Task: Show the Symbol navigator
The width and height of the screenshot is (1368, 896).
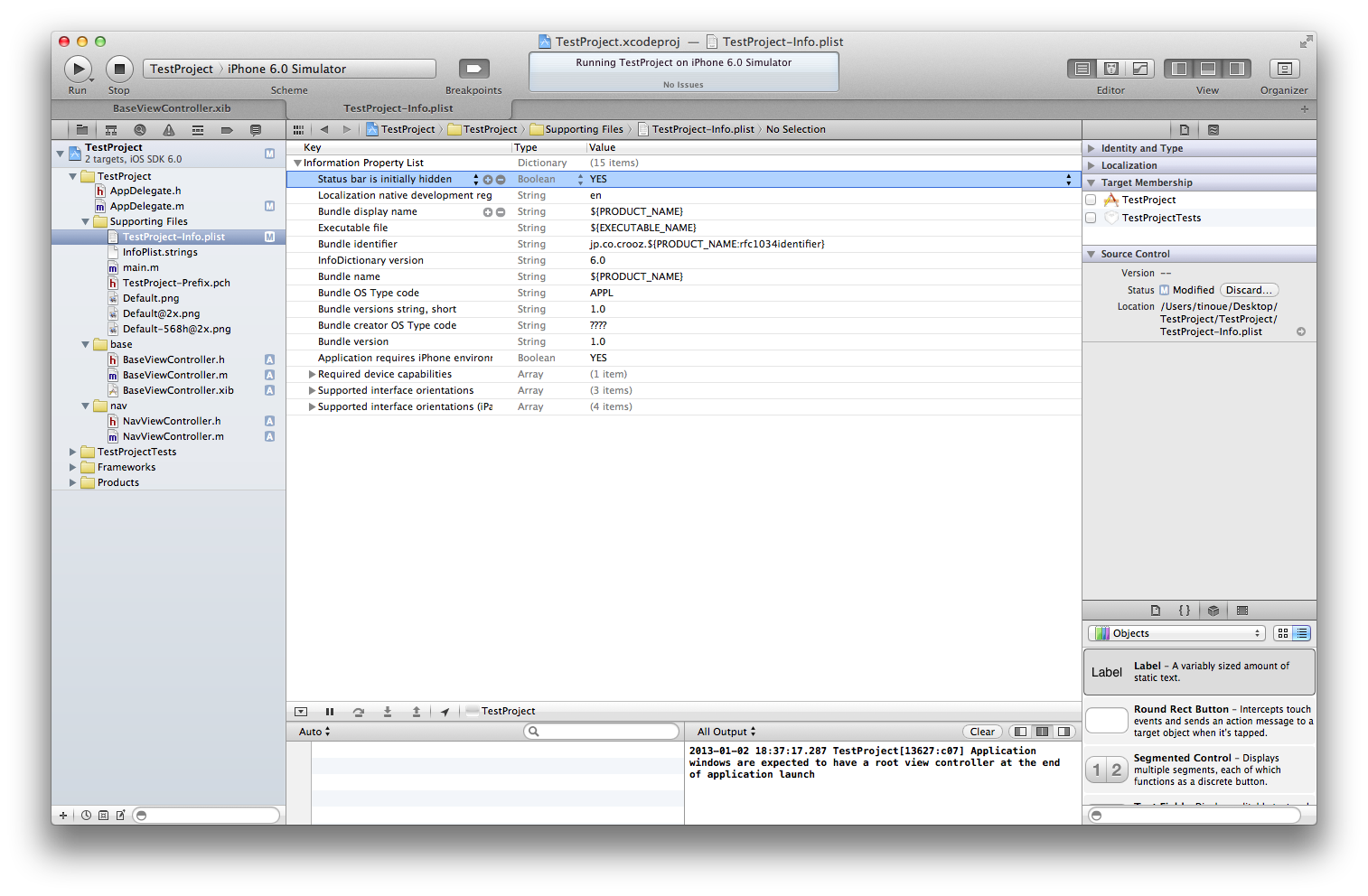Action: pyautogui.click(x=111, y=130)
